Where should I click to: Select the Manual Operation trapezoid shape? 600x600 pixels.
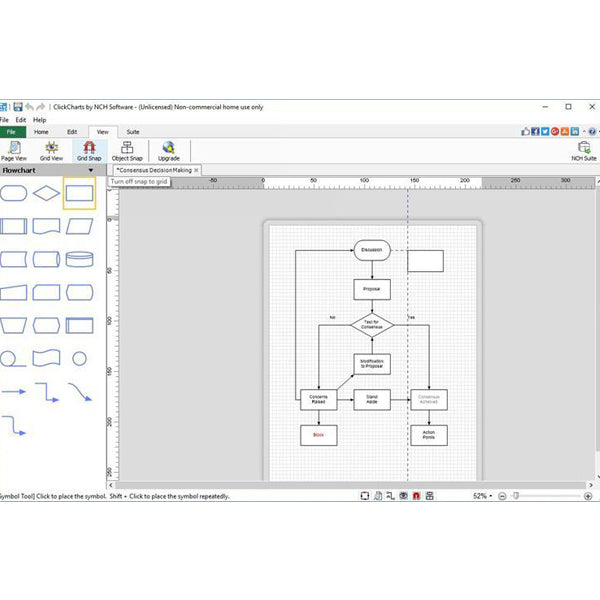click(14, 325)
